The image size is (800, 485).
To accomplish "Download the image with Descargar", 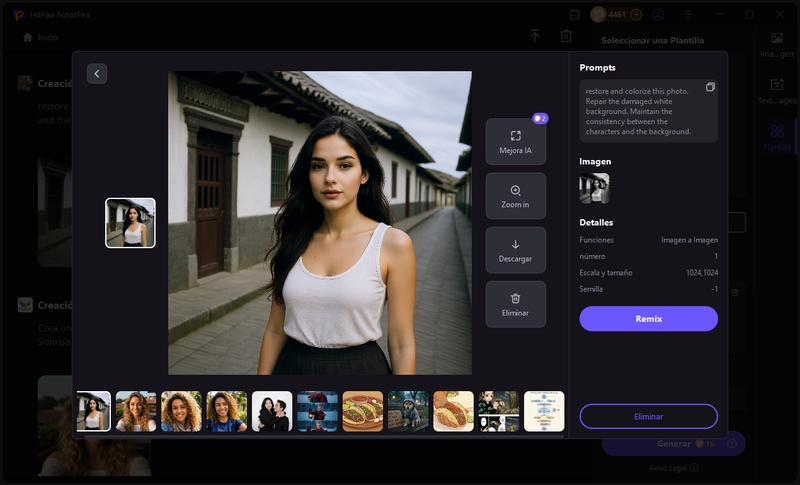I will click(x=515, y=250).
